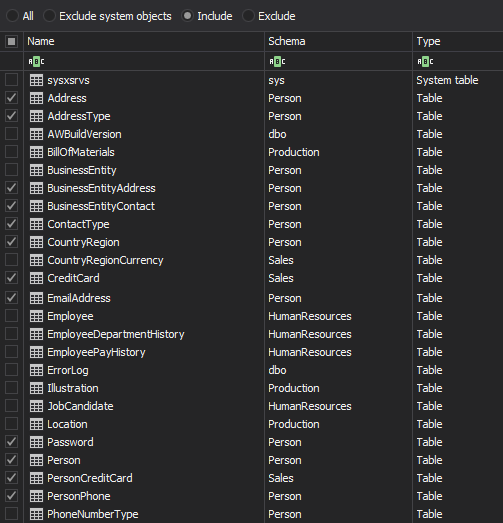503x523 pixels.
Task: Click the table icon for CreditCard row
Action: (36, 278)
